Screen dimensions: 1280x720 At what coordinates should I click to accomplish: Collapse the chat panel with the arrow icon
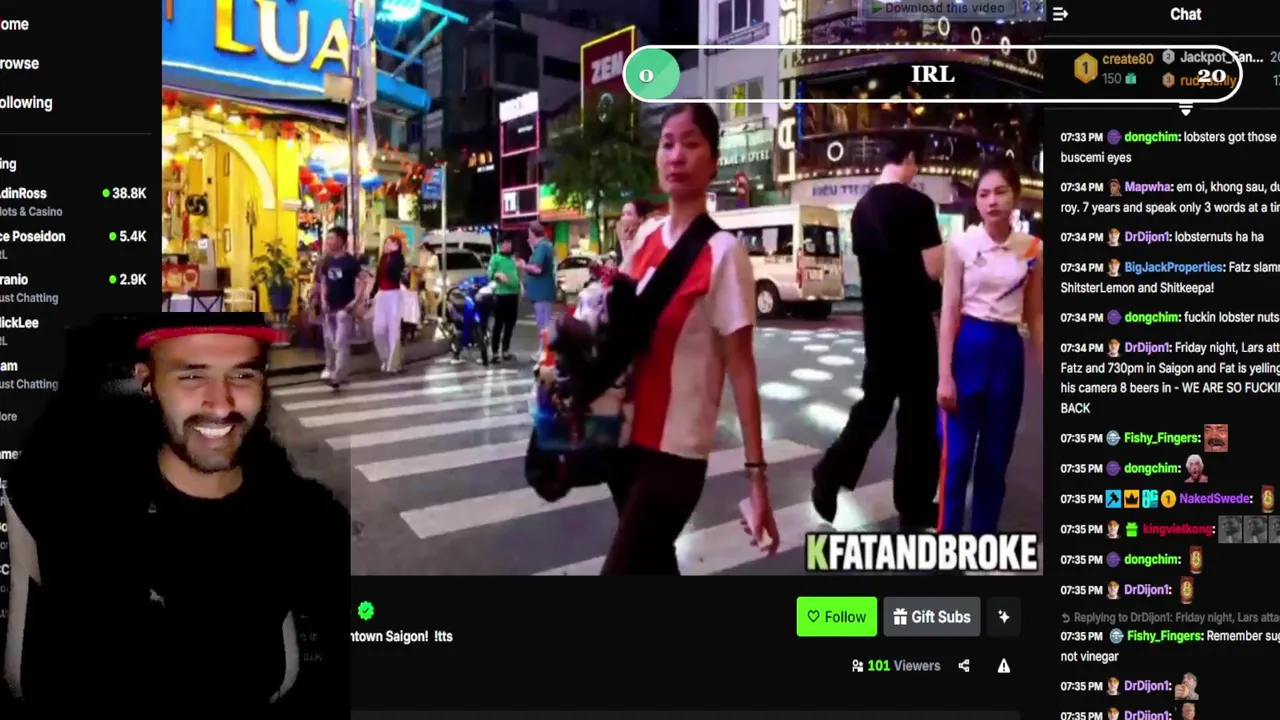pos(1060,14)
